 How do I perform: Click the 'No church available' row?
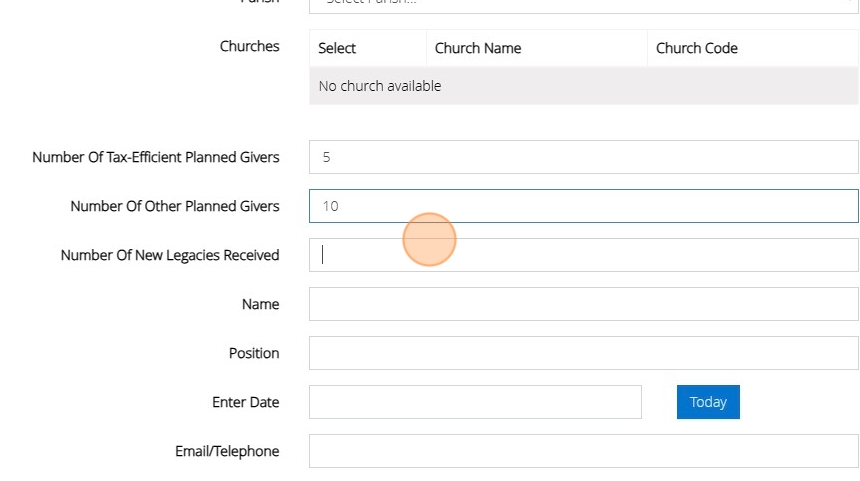click(x=583, y=86)
